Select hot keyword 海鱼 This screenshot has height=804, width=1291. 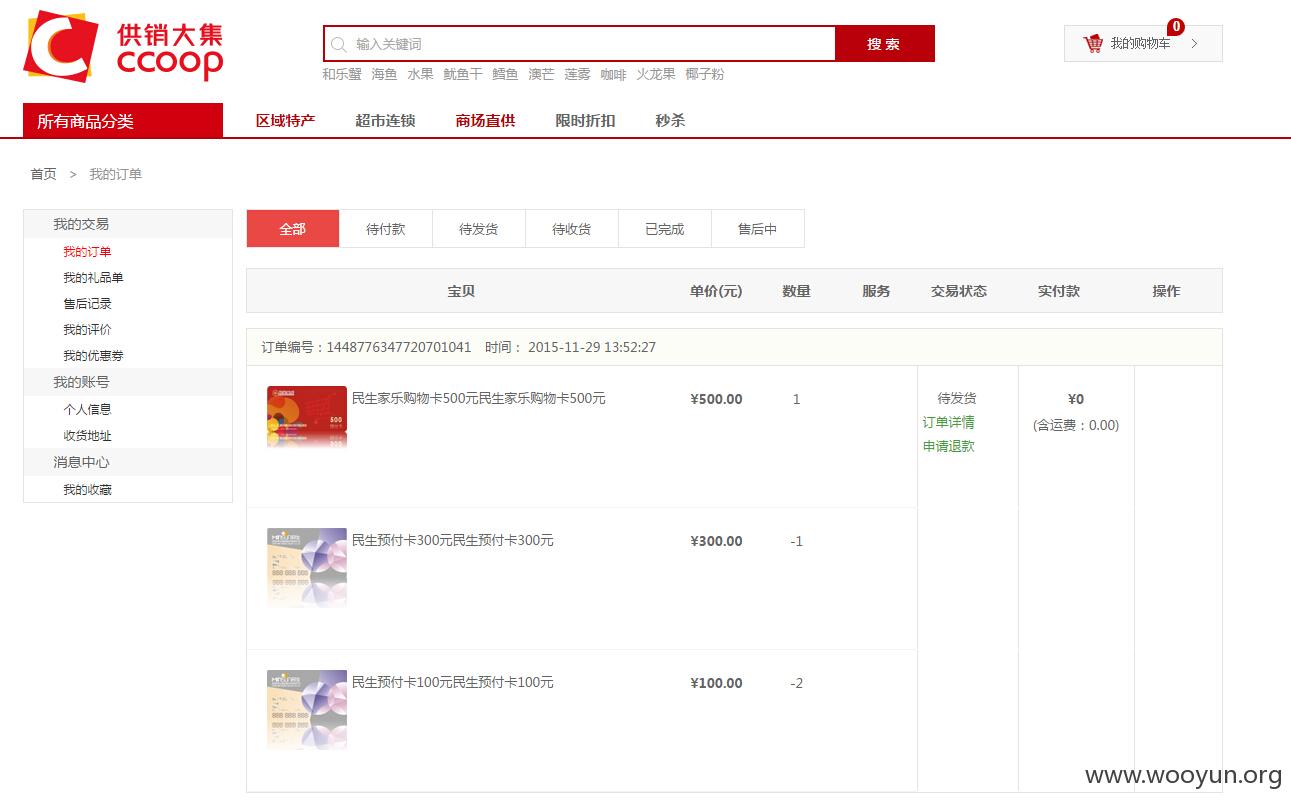[x=384, y=74]
